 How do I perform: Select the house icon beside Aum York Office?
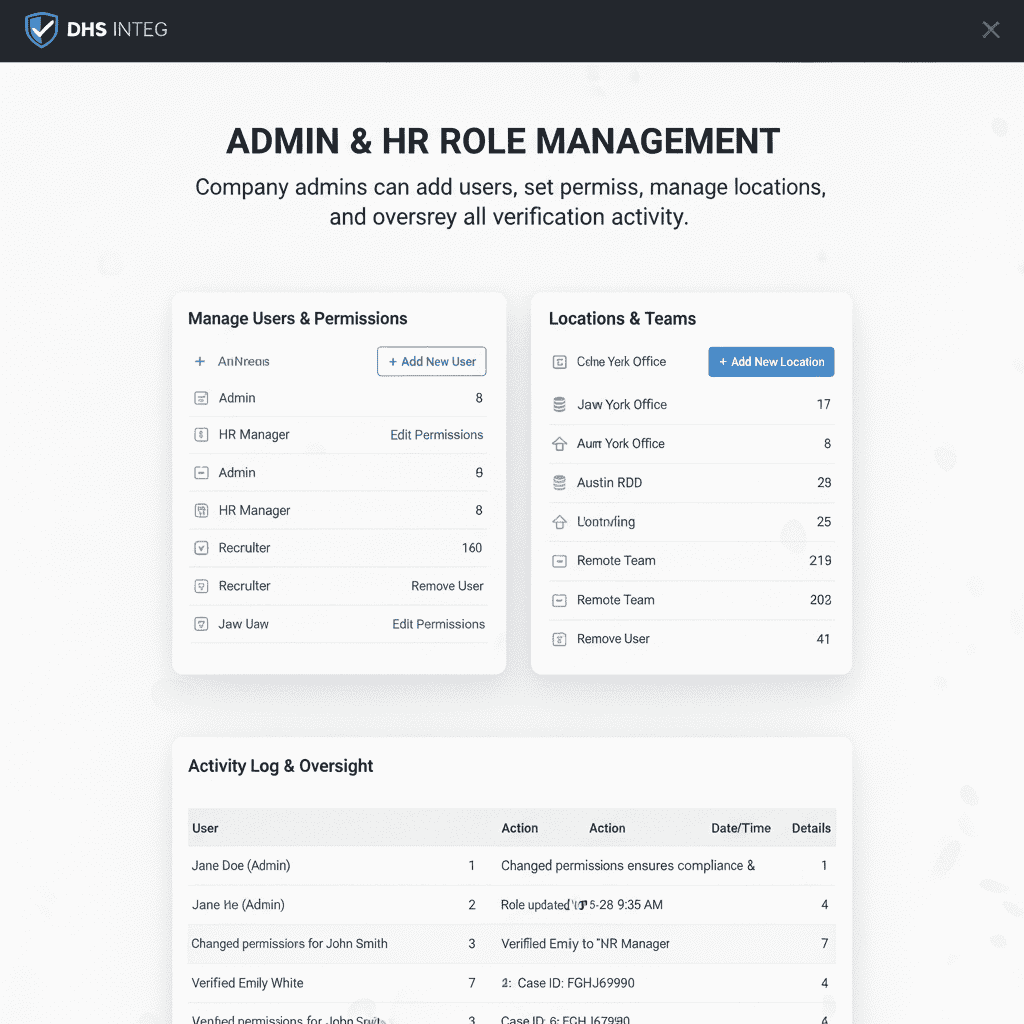pyautogui.click(x=559, y=444)
